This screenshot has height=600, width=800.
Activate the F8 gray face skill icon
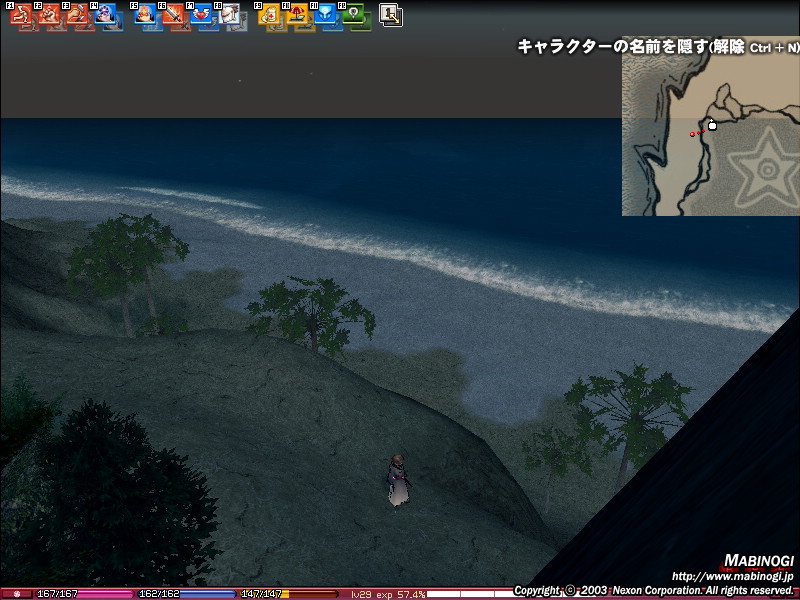[229, 14]
